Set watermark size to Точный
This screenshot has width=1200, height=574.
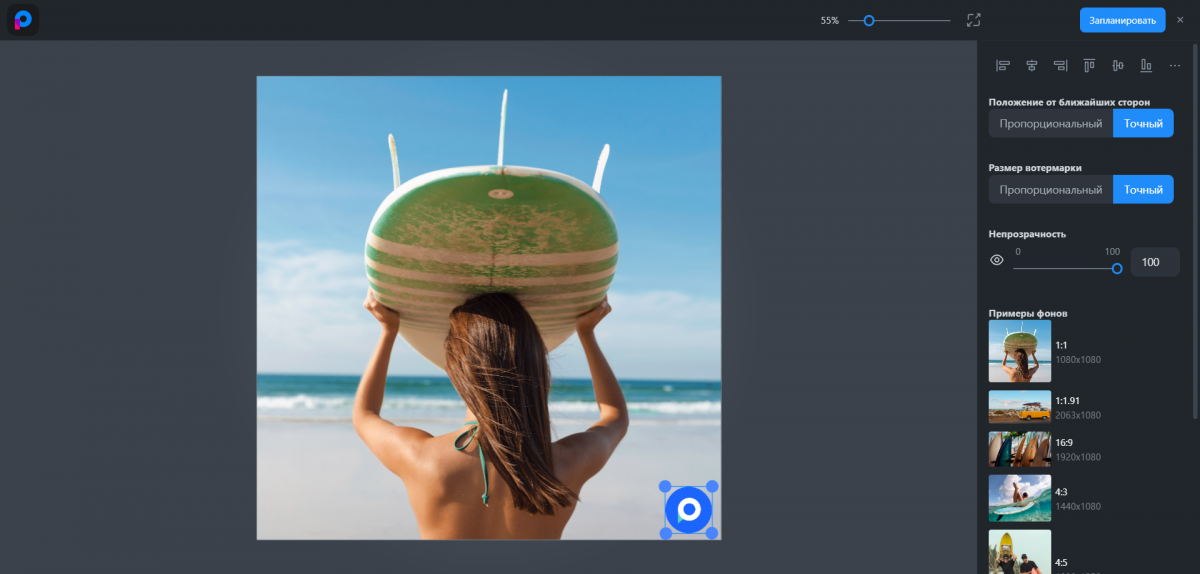point(1143,190)
